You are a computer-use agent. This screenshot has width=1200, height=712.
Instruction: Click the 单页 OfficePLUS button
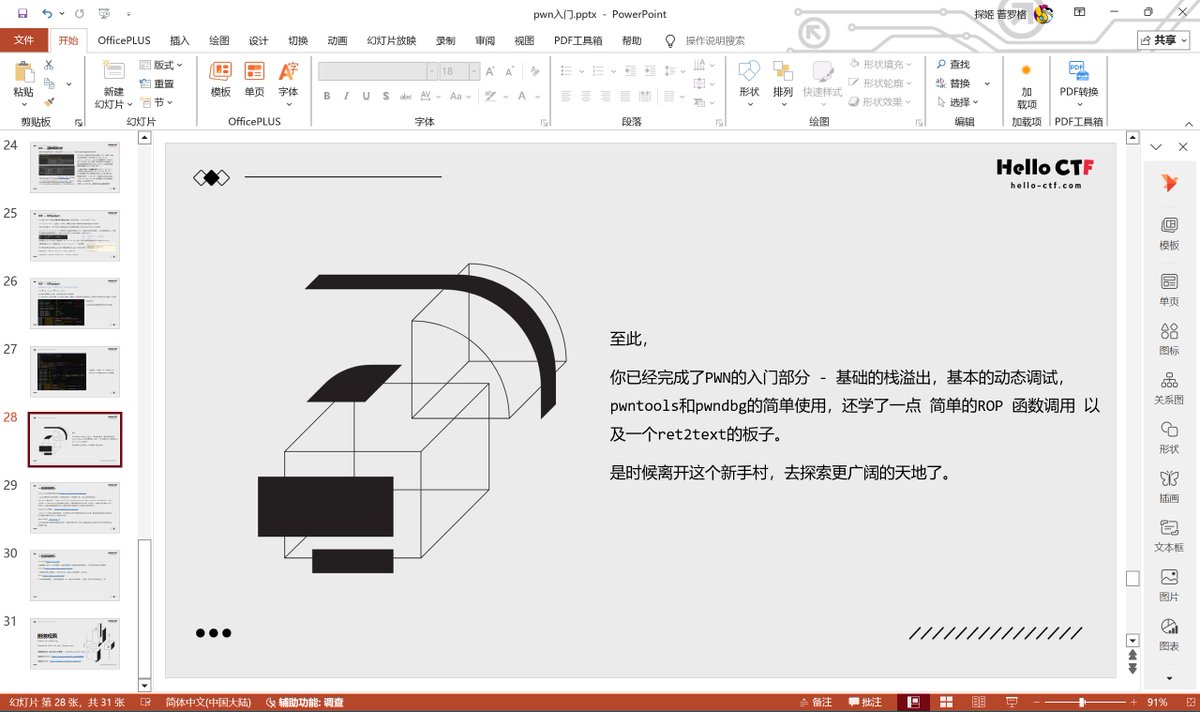tap(255, 79)
